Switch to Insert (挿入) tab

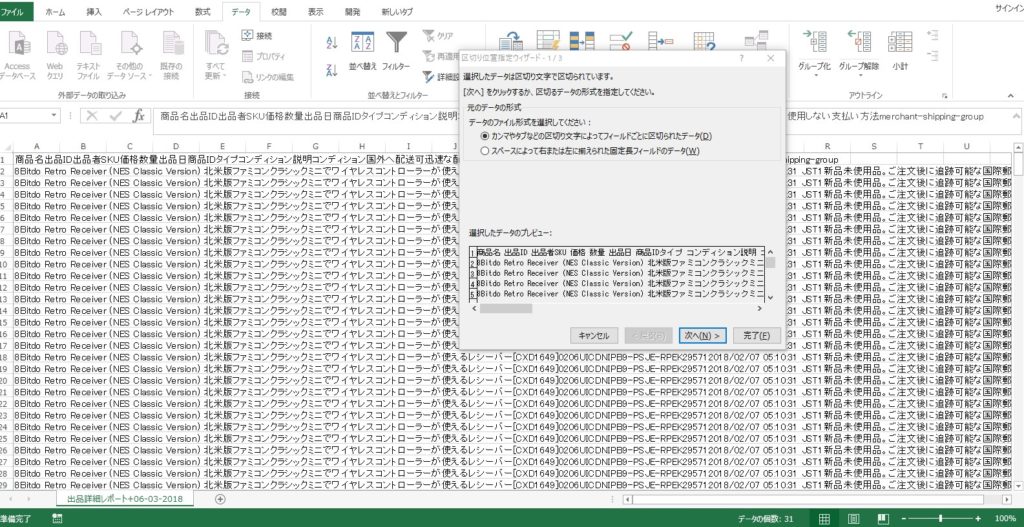94,12
